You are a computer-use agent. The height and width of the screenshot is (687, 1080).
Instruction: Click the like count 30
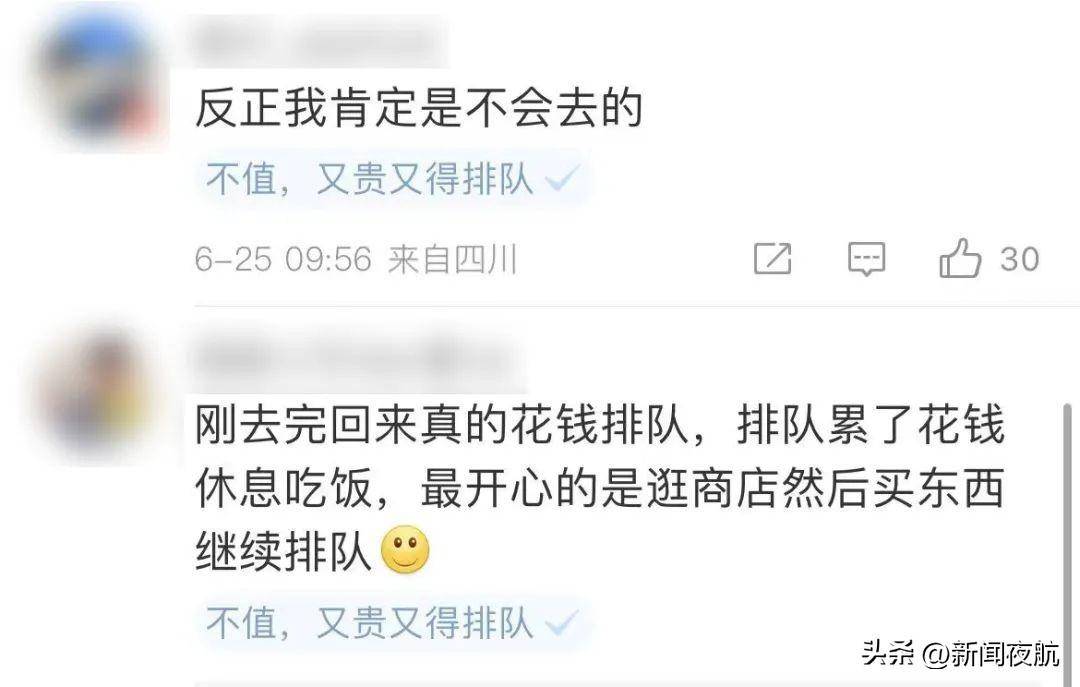1019,260
